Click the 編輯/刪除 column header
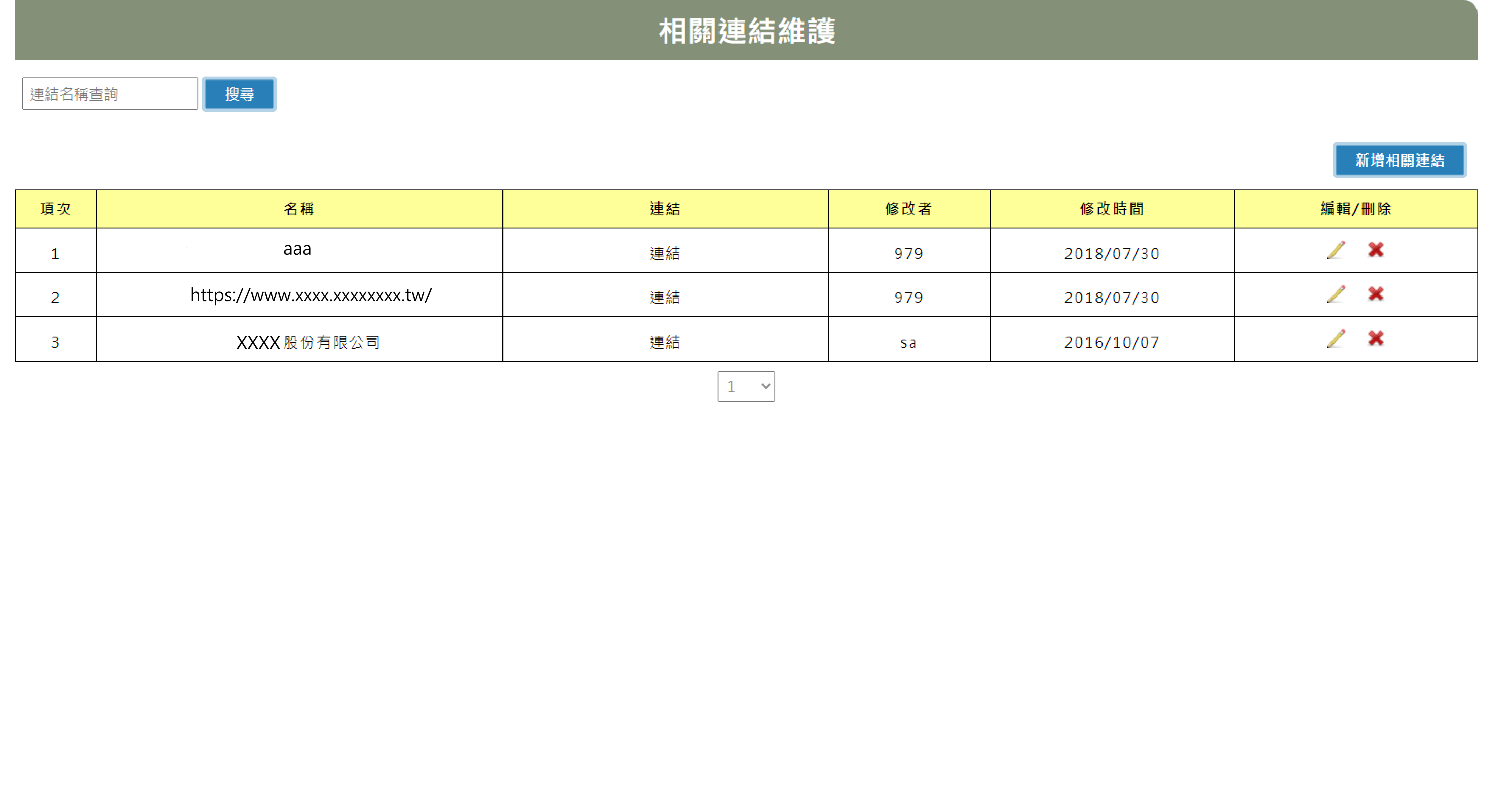Screen dimensions: 1498x812 (1356, 209)
